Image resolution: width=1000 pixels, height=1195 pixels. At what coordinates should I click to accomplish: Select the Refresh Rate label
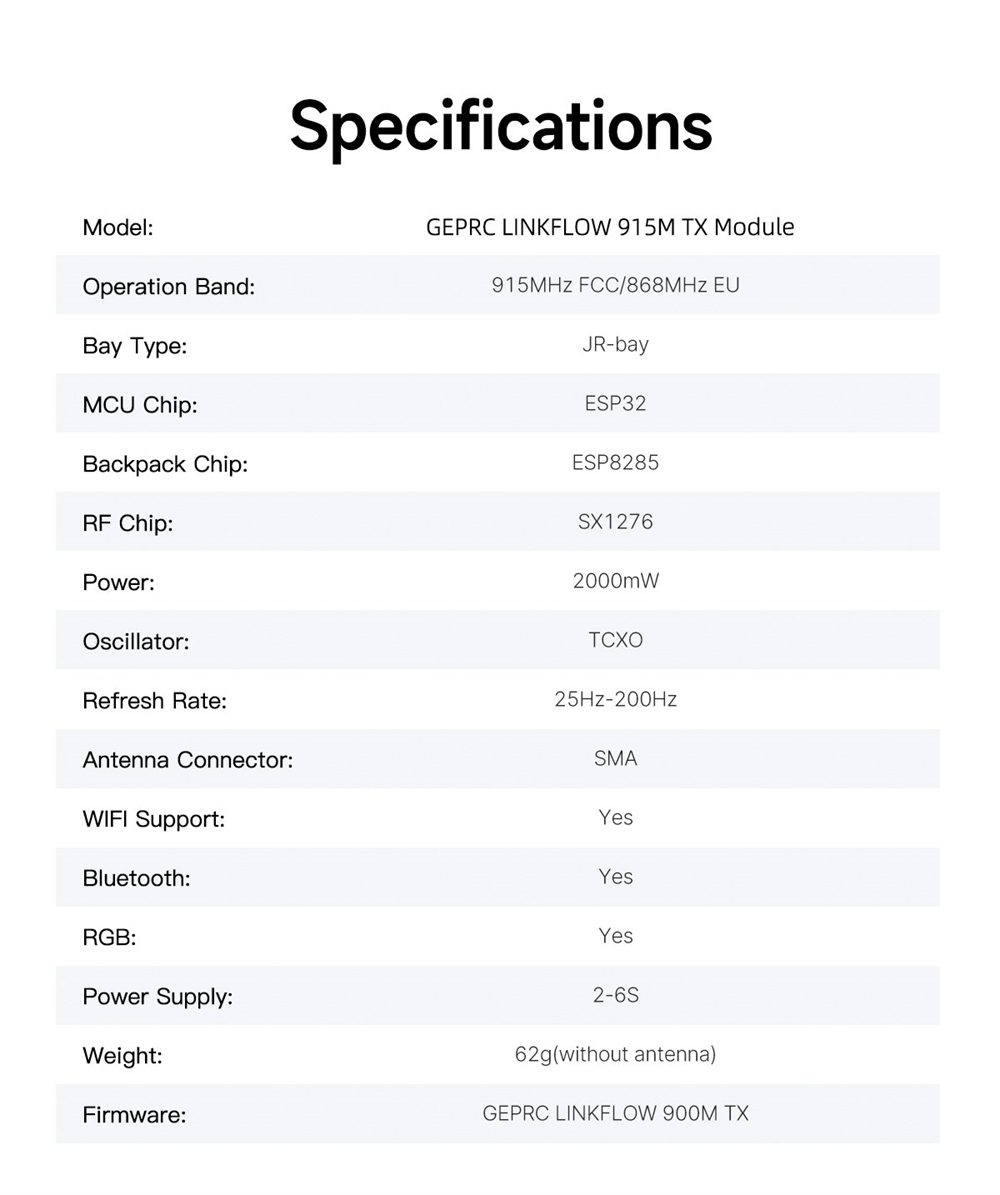click(154, 701)
